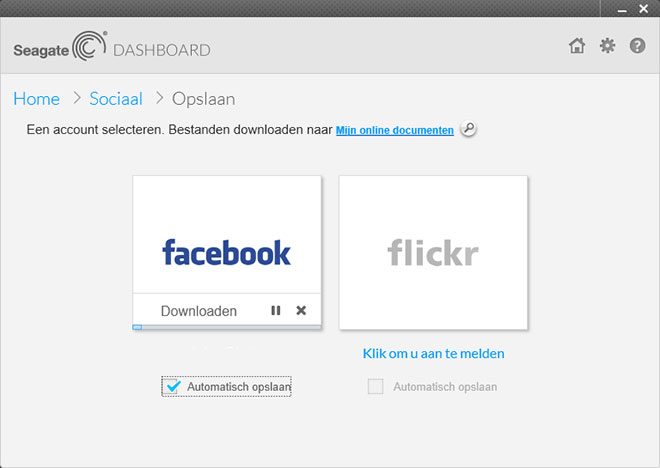Click the Seagate Dashboard logo
This screenshot has width=660, height=468.
pos(111,49)
